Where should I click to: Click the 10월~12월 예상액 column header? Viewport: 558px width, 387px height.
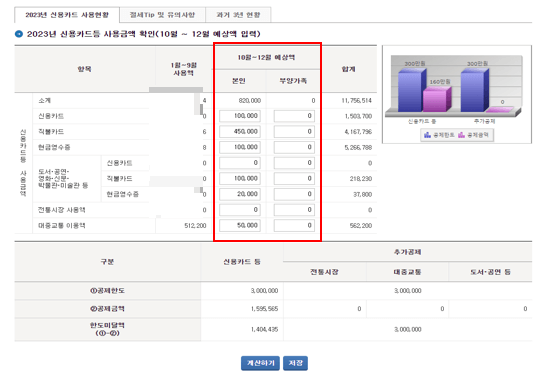click(266, 57)
